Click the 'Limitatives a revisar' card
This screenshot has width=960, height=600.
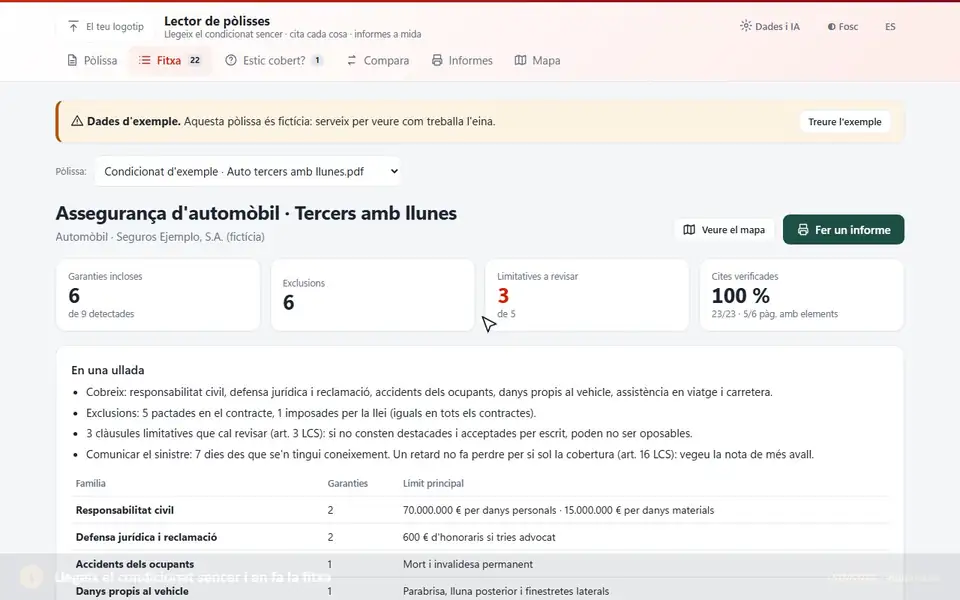(x=587, y=295)
